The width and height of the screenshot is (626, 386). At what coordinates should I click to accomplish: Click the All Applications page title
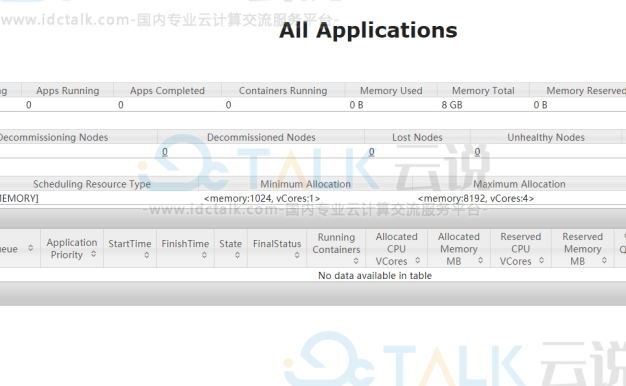tap(368, 30)
